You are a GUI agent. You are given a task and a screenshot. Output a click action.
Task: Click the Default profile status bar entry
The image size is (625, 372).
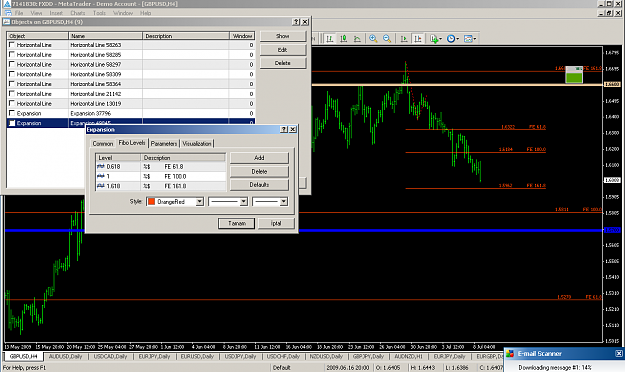point(281,368)
